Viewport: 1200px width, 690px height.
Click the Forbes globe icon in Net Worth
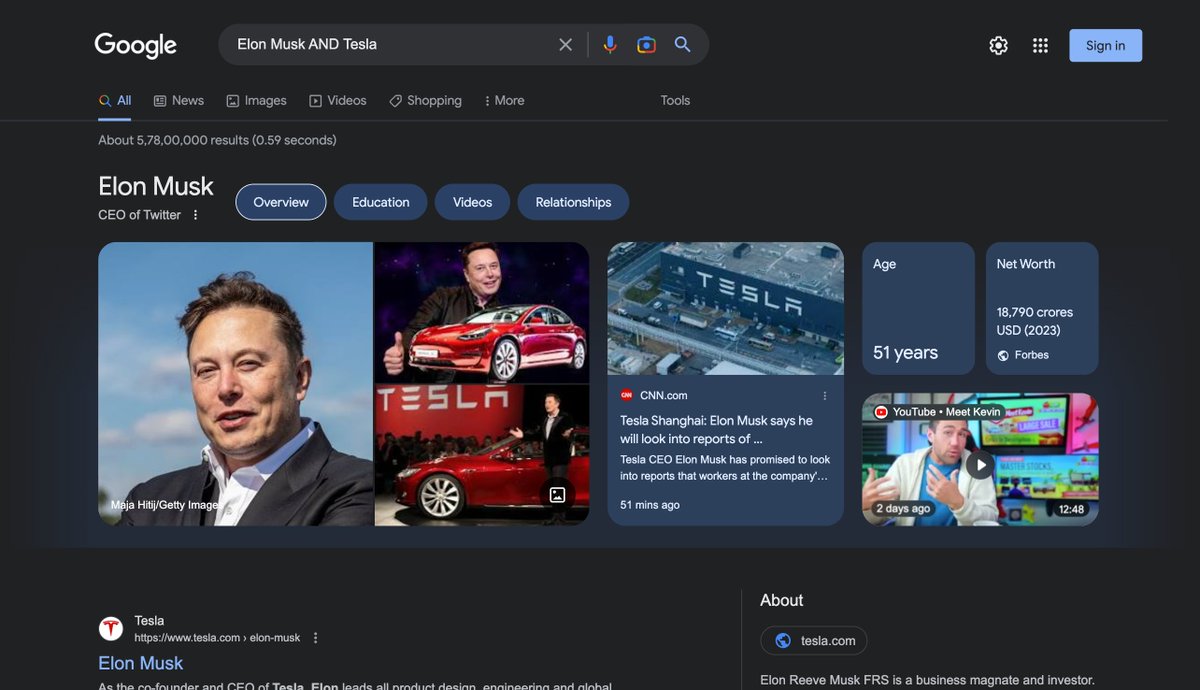click(x=1003, y=355)
